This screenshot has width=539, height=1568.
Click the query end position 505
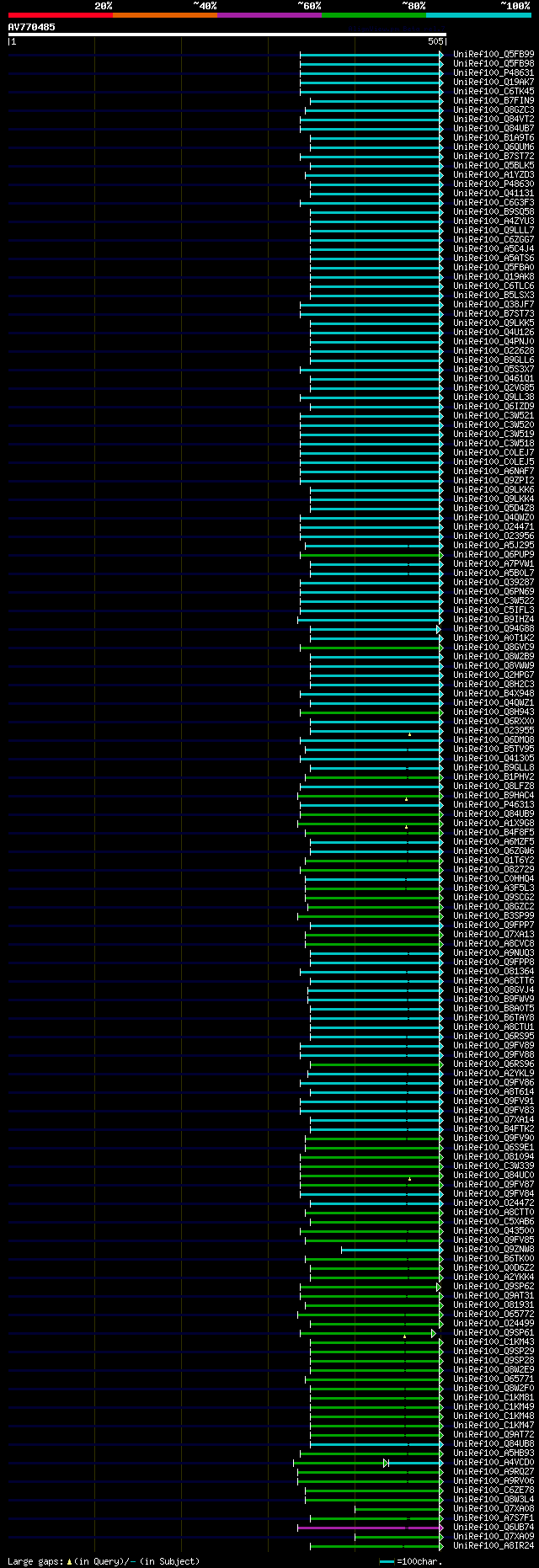coord(435,41)
